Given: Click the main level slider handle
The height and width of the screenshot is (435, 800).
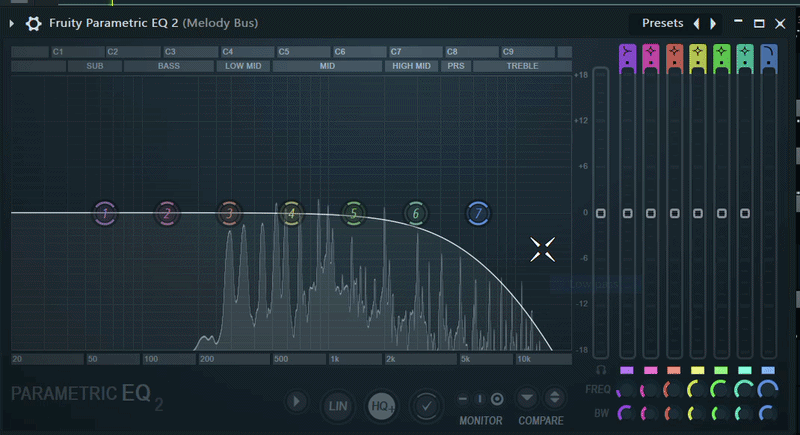Looking at the screenshot, I should pyautogui.click(x=601, y=213).
